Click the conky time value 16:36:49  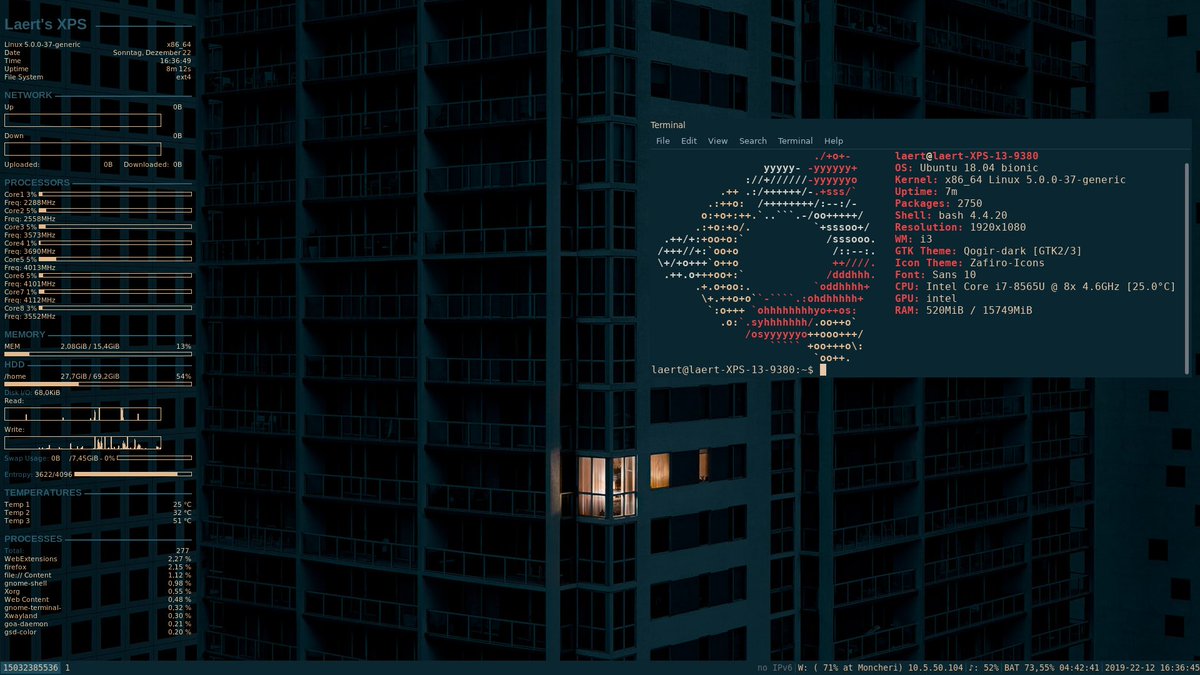coord(175,61)
